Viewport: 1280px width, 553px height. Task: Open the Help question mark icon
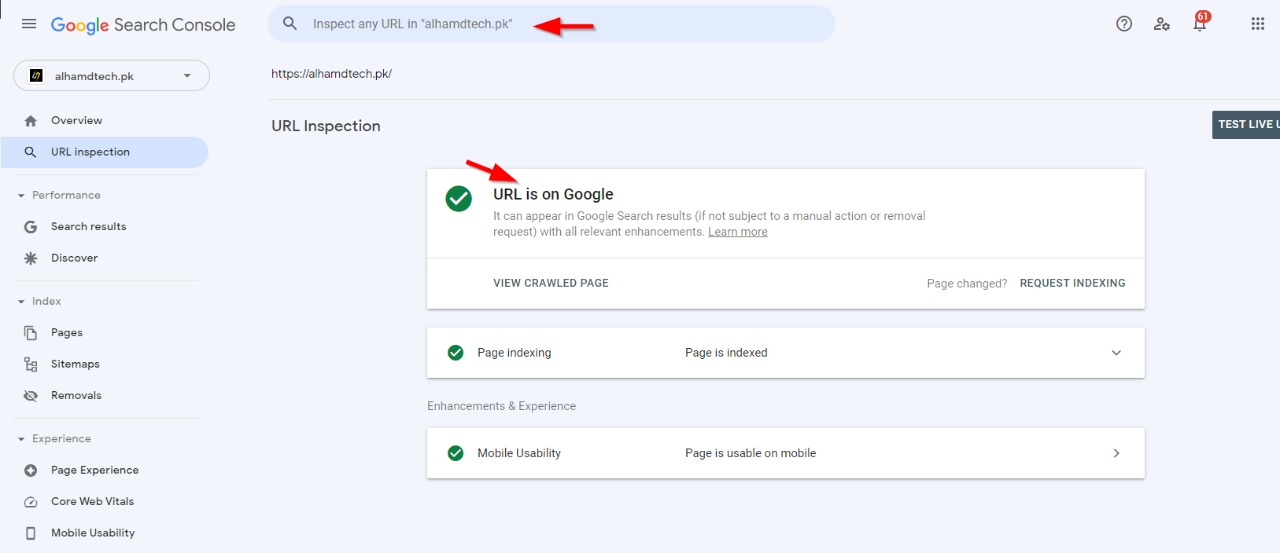coord(1124,24)
